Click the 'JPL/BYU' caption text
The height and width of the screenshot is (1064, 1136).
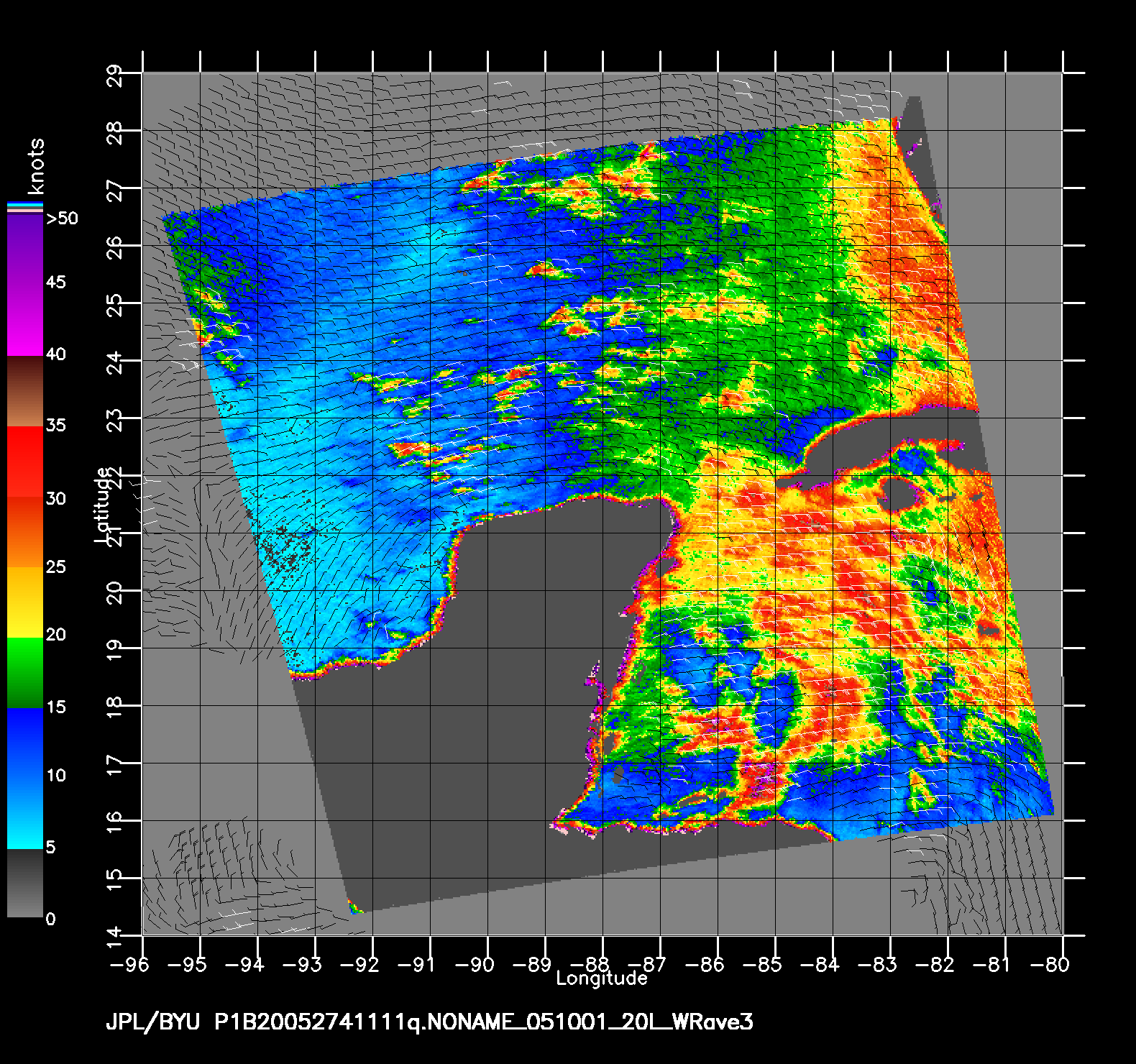click(x=152, y=1022)
